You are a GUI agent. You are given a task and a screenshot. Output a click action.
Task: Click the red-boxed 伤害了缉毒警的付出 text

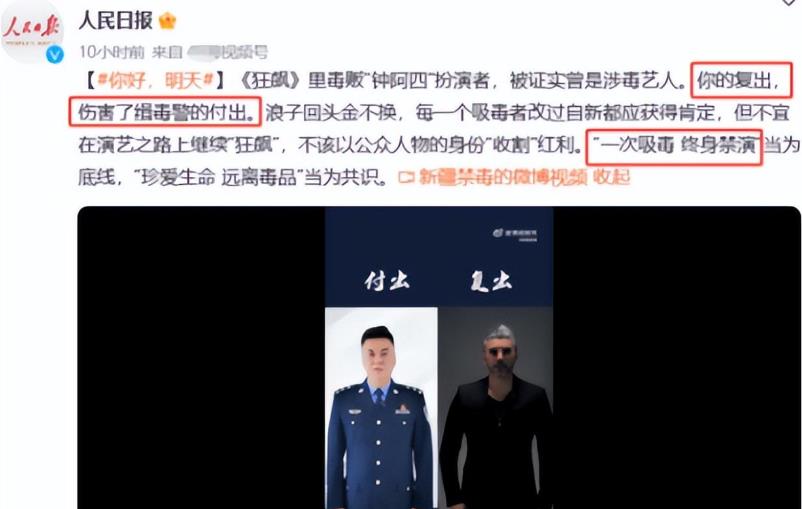click(x=165, y=112)
